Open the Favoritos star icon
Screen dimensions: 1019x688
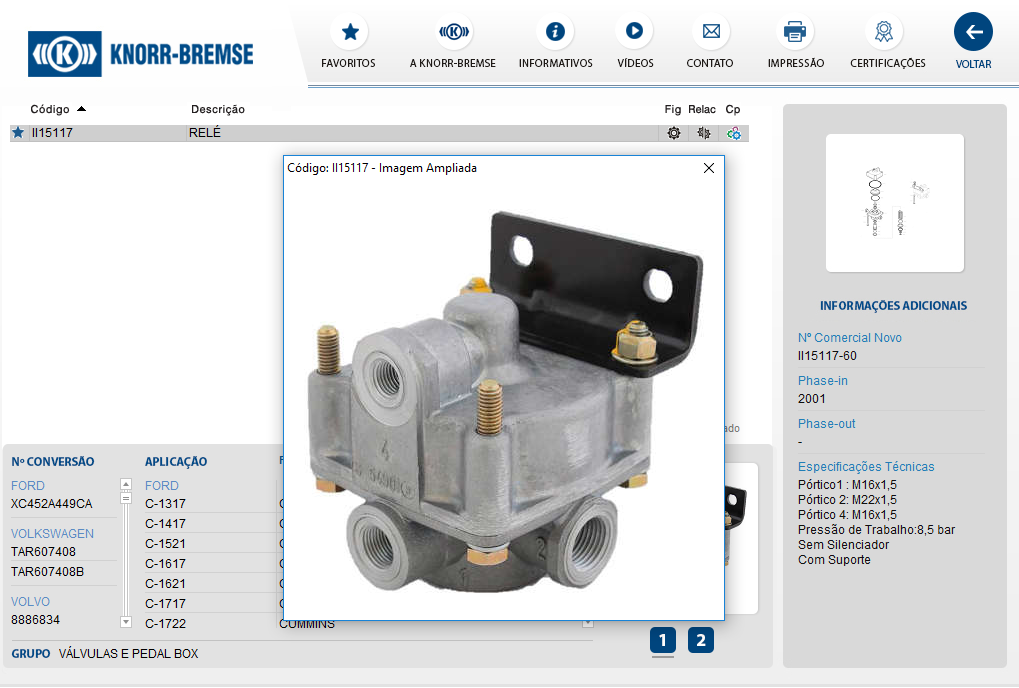348,32
